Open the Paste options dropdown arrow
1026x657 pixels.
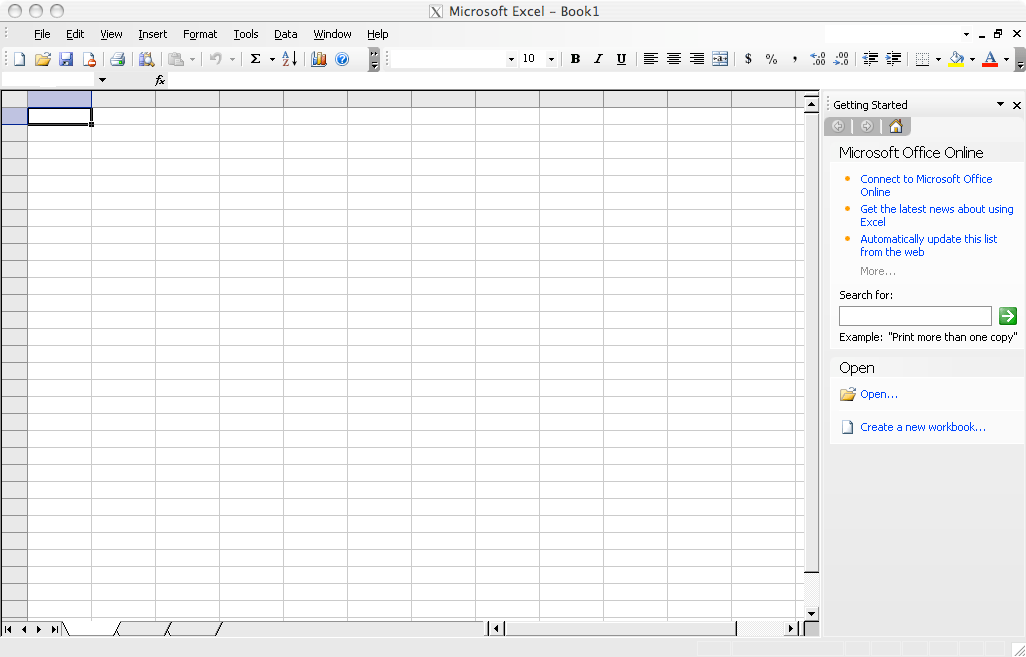coord(192,60)
